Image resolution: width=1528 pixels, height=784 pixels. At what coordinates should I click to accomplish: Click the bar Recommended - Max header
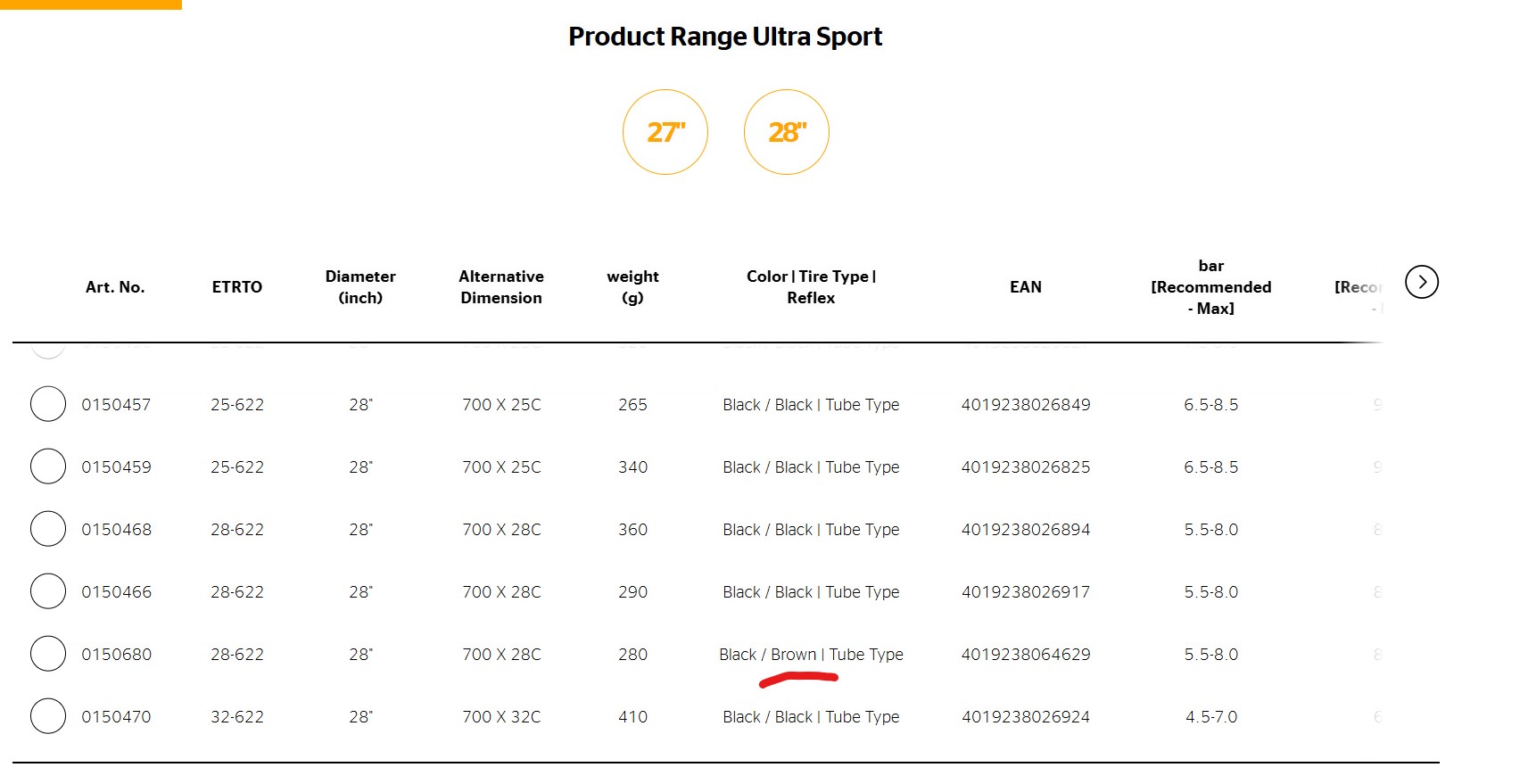pyautogui.click(x=1211, y=287)
